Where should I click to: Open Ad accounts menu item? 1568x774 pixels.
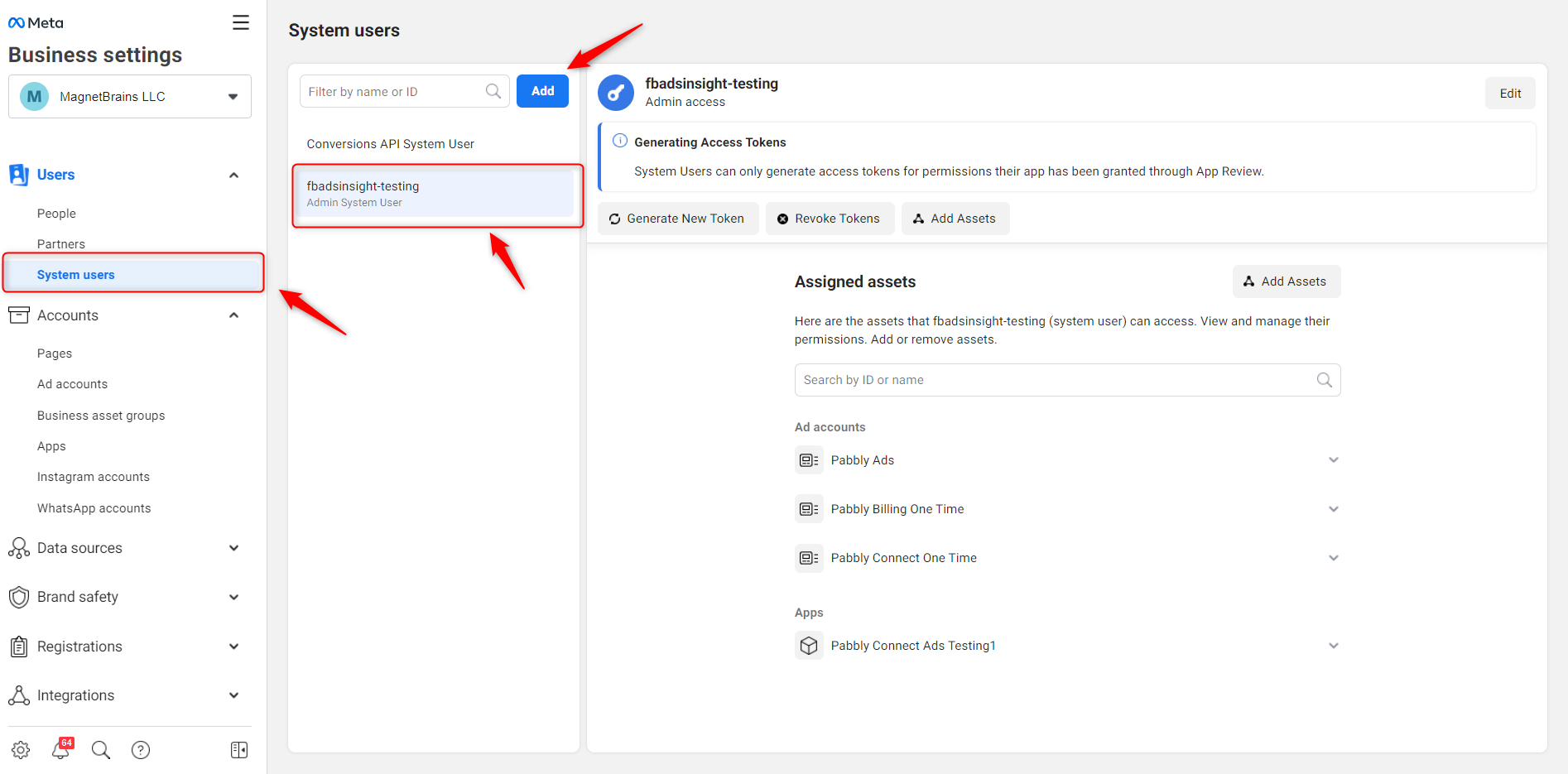pyautogui.click(x=72, y=384)
